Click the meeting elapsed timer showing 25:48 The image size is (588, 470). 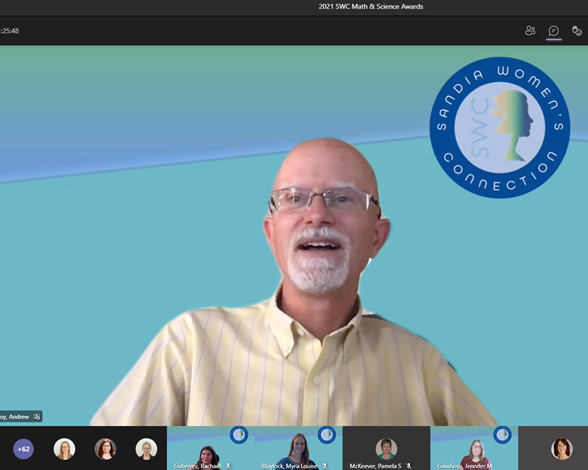pyautogui.click(x=10, y=31)
